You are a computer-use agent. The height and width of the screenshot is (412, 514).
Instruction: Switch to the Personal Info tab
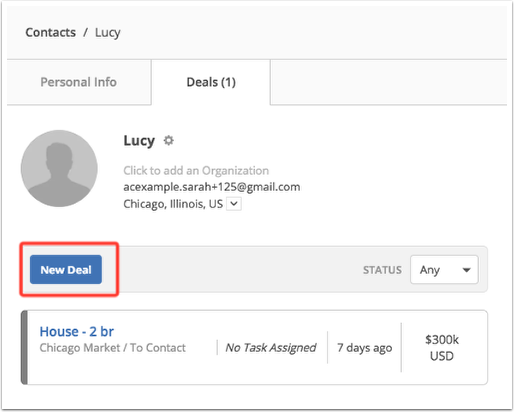[79, 82]
